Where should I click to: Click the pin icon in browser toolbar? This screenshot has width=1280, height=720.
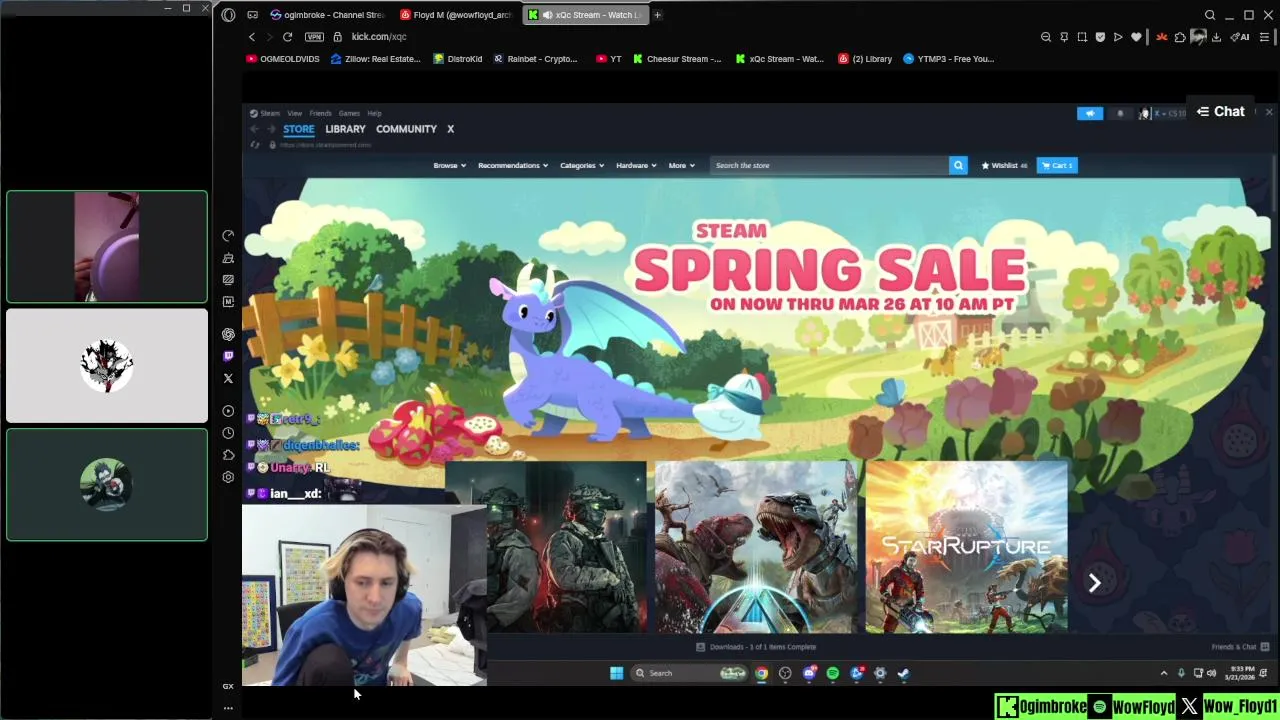pyautogui.click(x=1064, y=37)
